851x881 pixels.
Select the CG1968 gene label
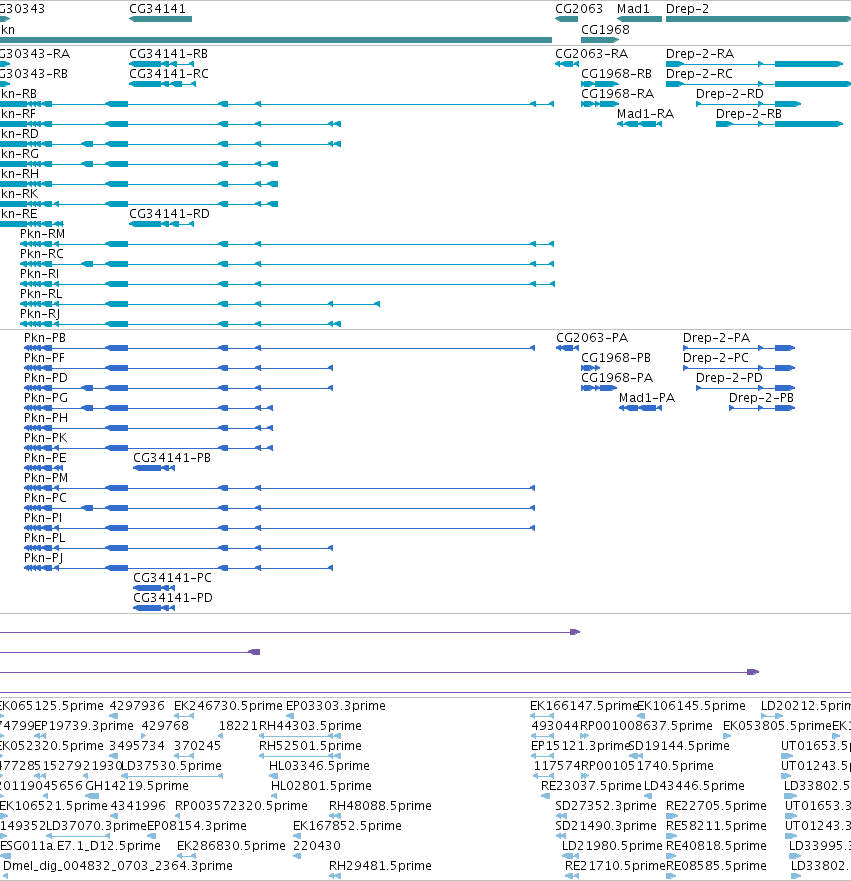605,30
